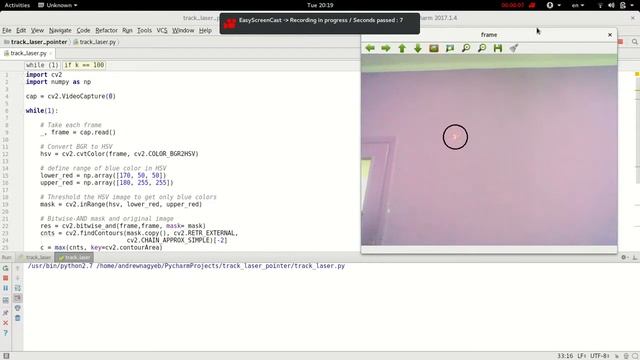This screenshot has height=360, width=640.
Task: Open the File menu
Action: [7, 31]
